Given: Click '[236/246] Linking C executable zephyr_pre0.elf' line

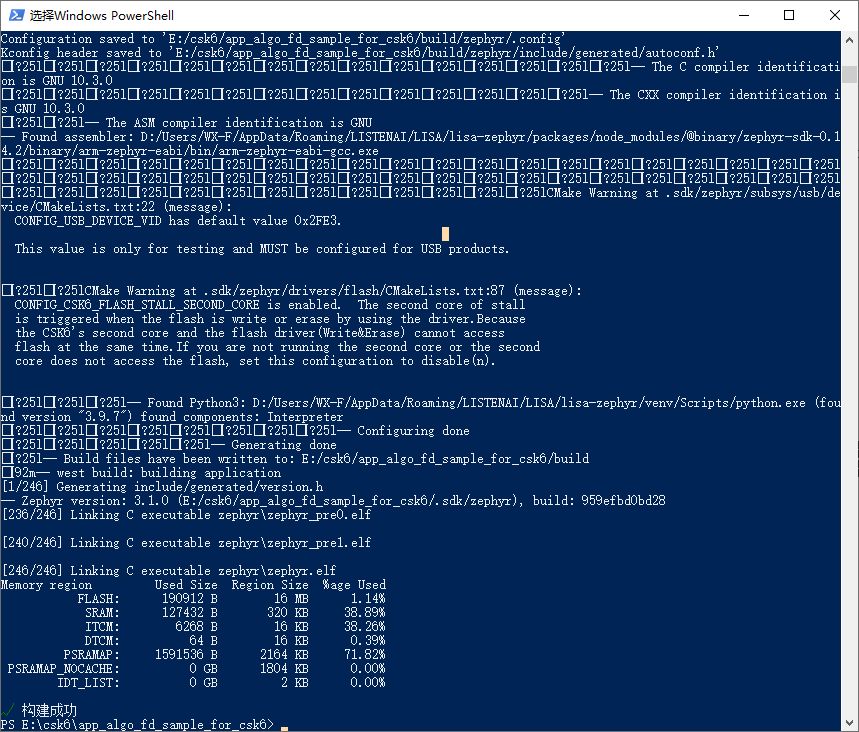Looking at the screenshot, I should [x=187, y=515].
